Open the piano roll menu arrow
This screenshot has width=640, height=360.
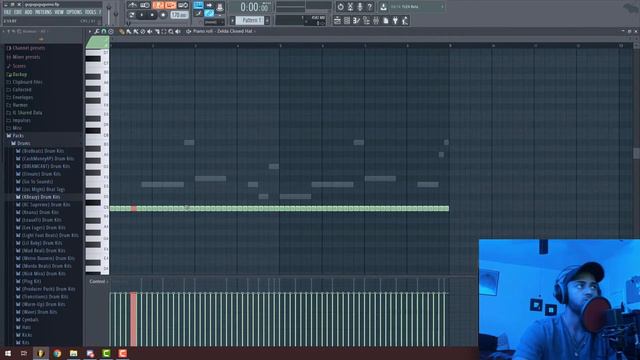coord(90,31)
